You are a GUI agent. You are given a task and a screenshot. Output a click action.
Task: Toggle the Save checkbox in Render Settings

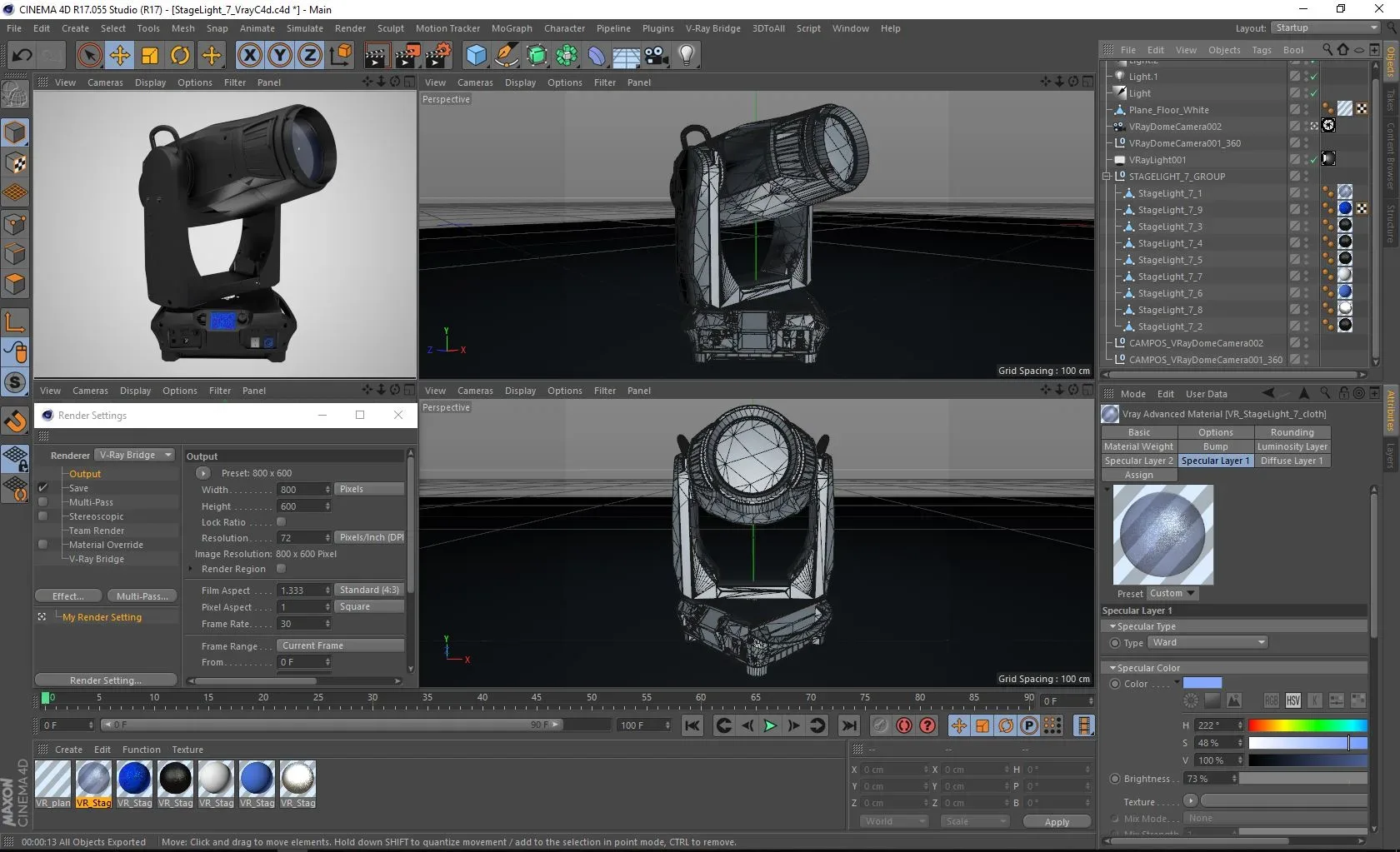42,488
